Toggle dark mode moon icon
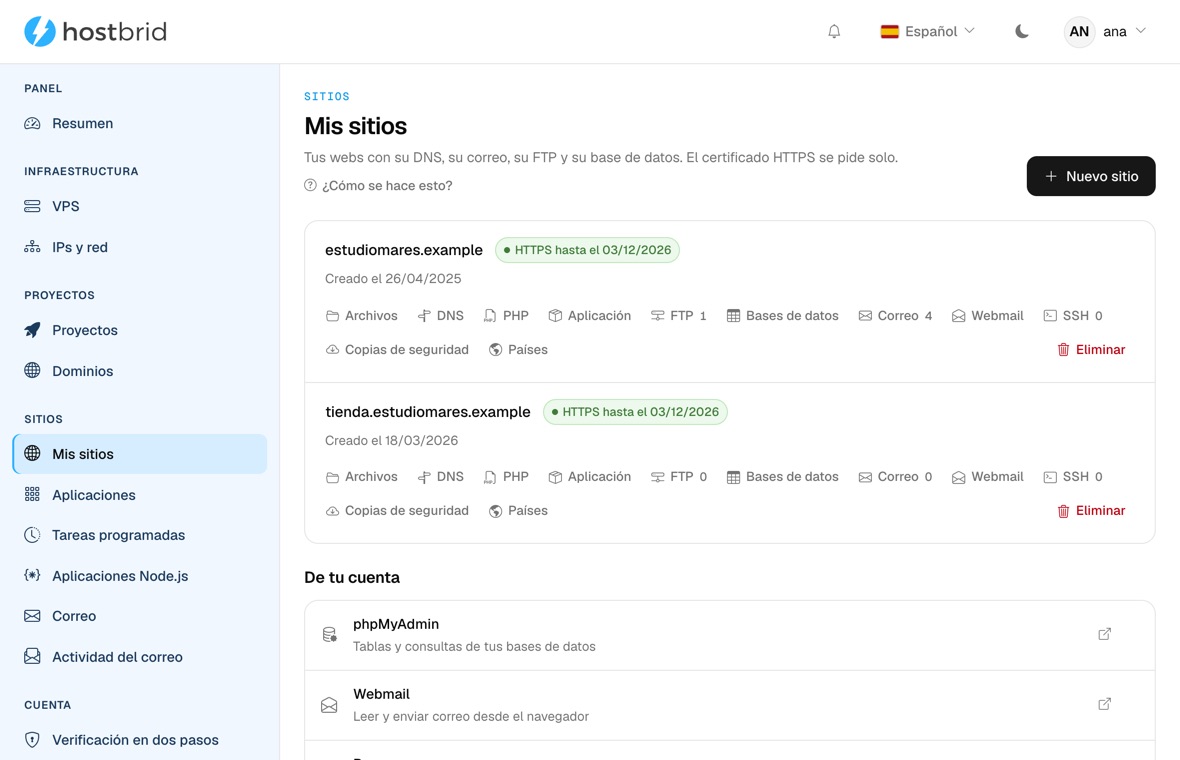1180x760 pixels. pyautogui.click(x=1021, y=32)
